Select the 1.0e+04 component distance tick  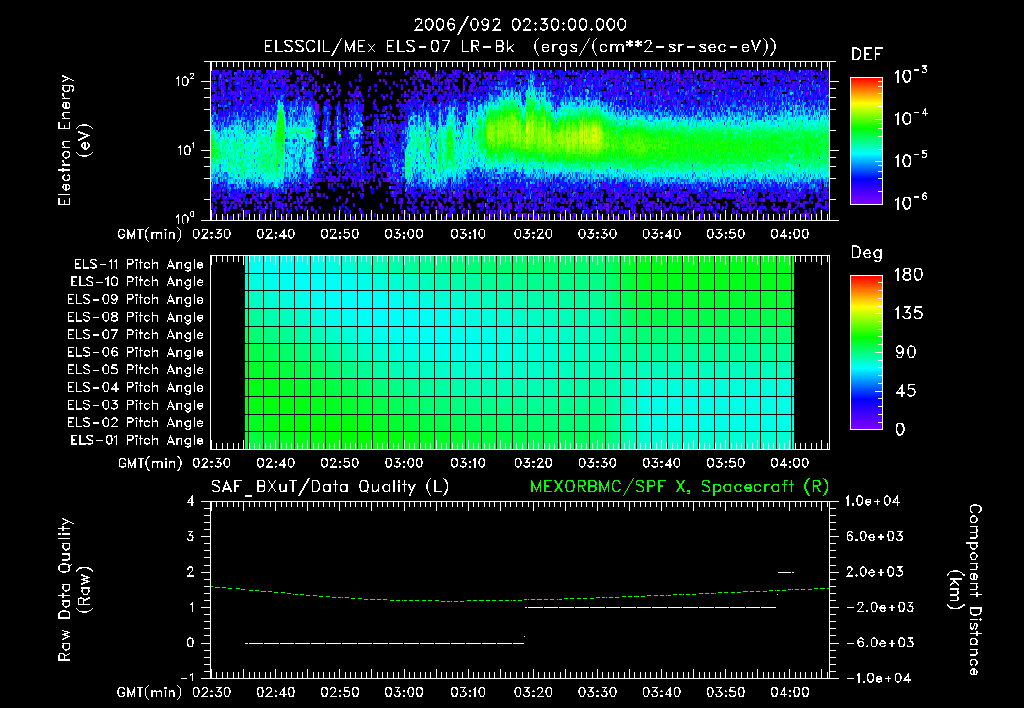[872, 501]
